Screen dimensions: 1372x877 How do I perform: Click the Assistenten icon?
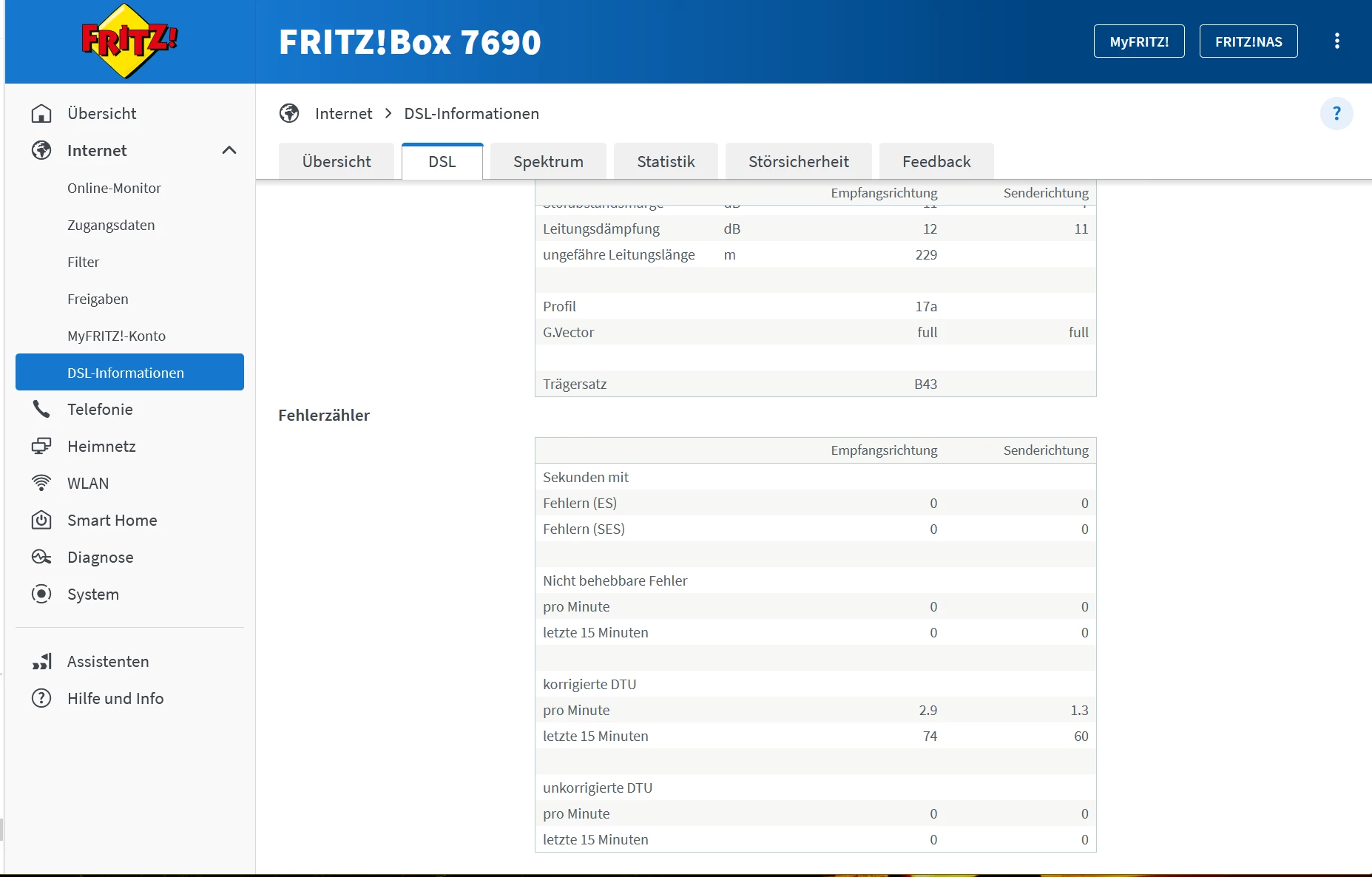tap(41, 661)
